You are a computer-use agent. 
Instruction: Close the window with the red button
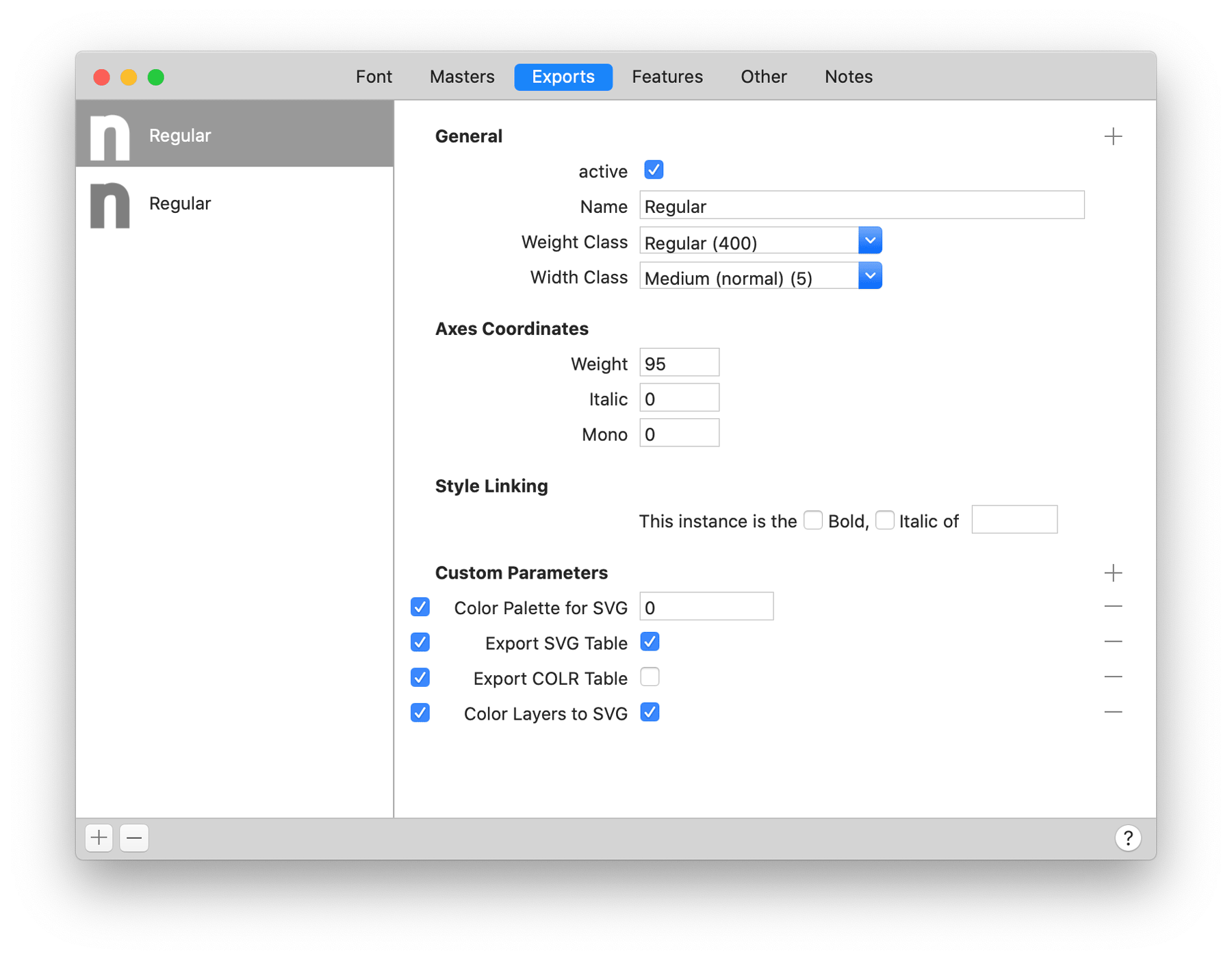102,77
